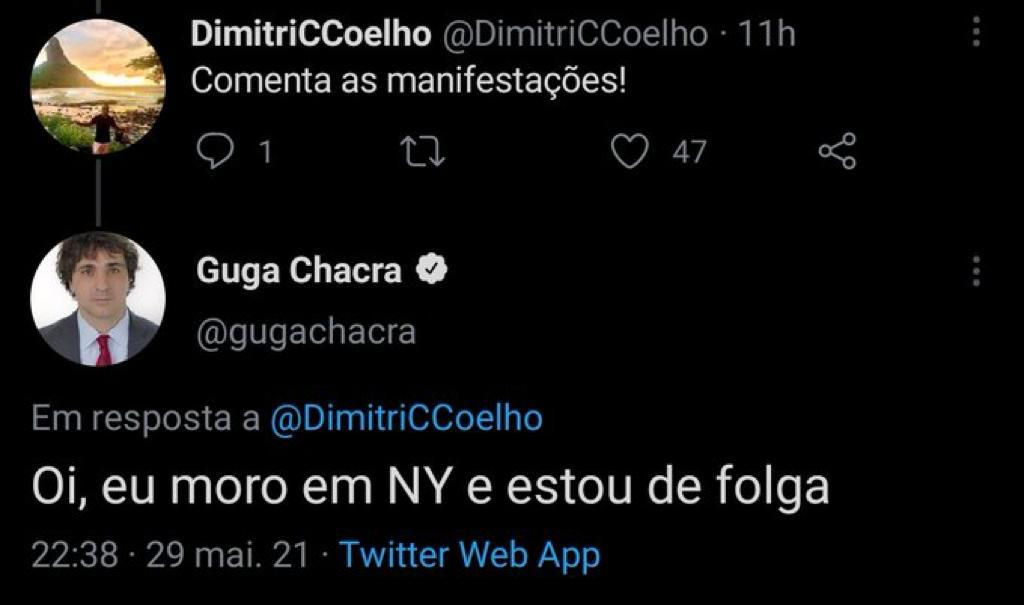Click Guga Chacra's verified badge
The width and height of the screenshot is (1024, 605).
(x=432, y=270)
